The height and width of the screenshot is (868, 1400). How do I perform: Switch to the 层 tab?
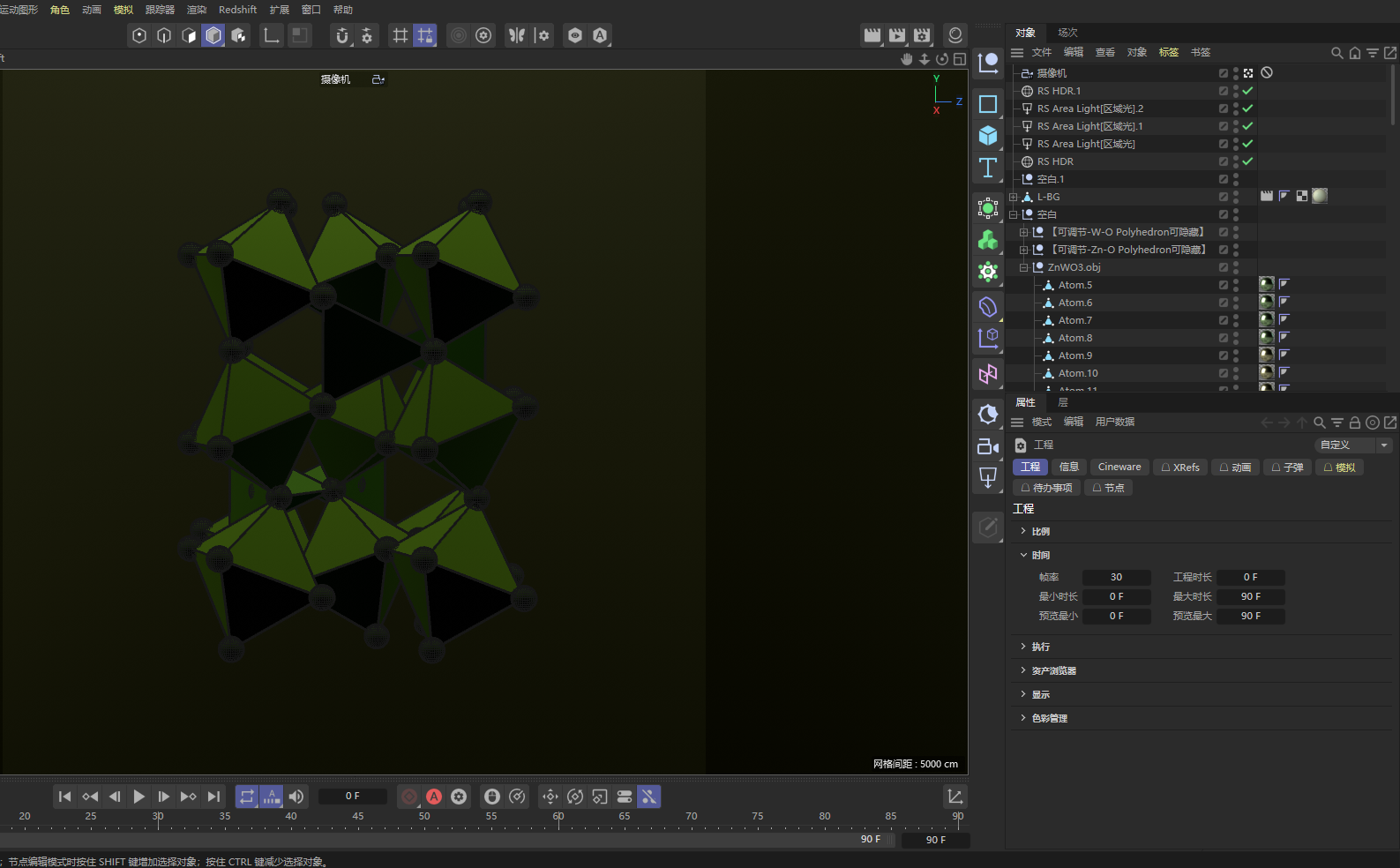[x=1063, y=402]
